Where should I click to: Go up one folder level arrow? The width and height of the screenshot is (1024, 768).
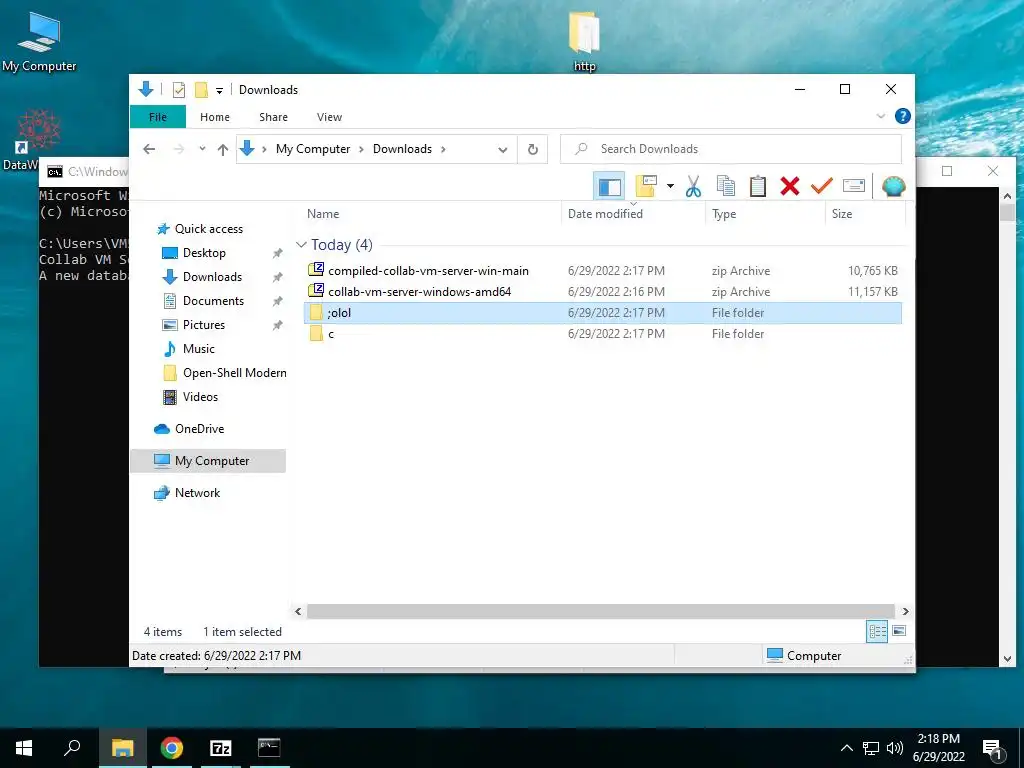223,150
